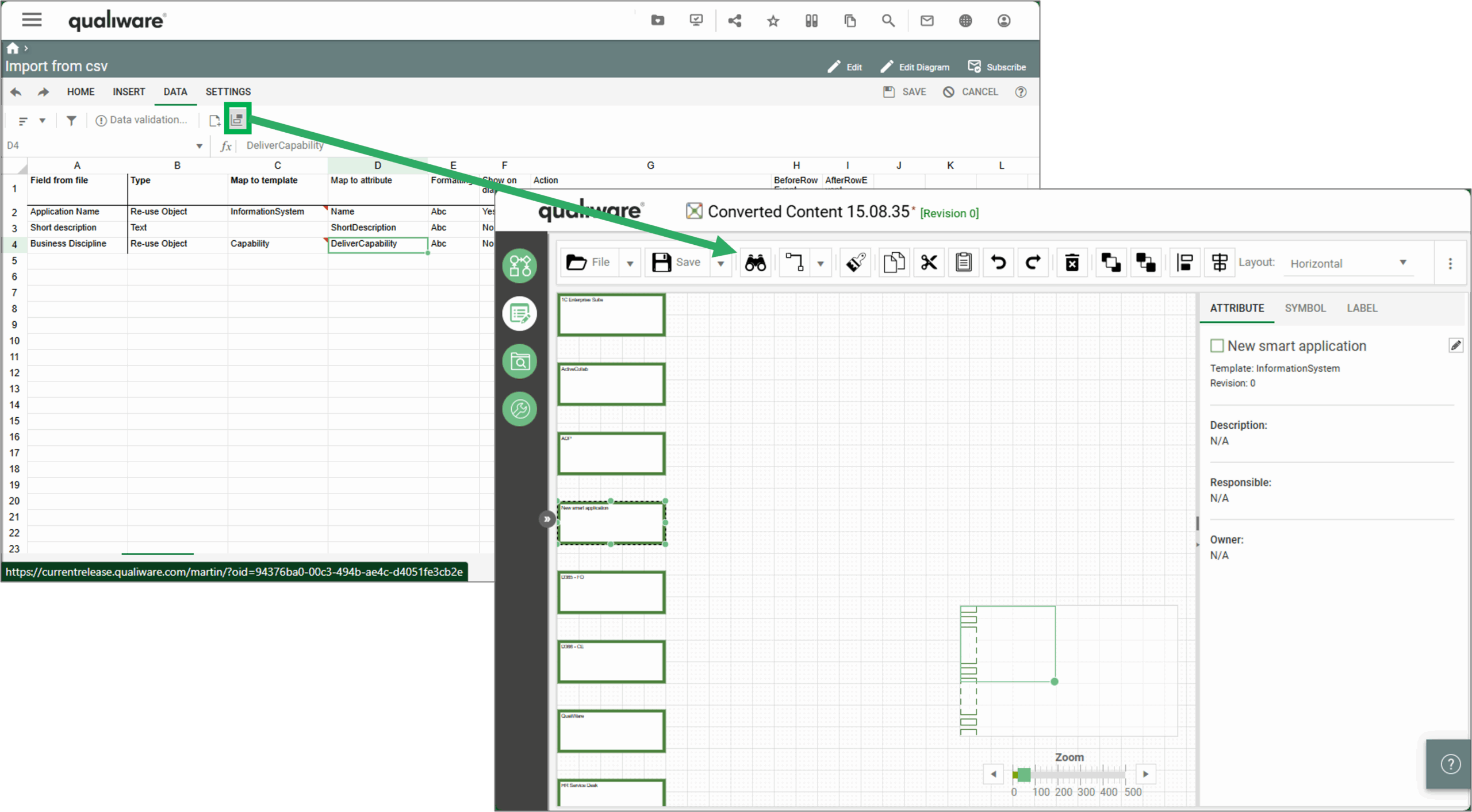This screenshot has width=1472, height=812.
Task: Redo in the diagram editor toolbar
Action: (1033, 263)
